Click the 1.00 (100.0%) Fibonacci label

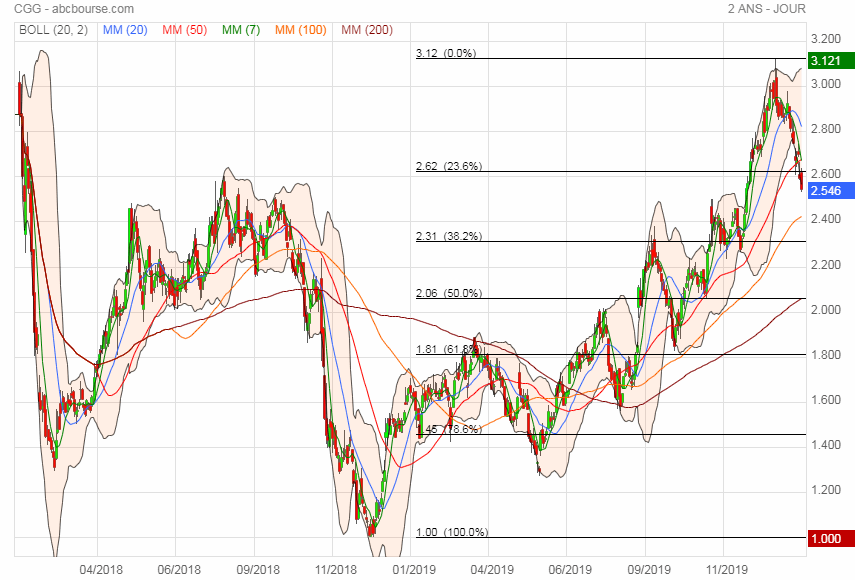click(x=452, y=532)
